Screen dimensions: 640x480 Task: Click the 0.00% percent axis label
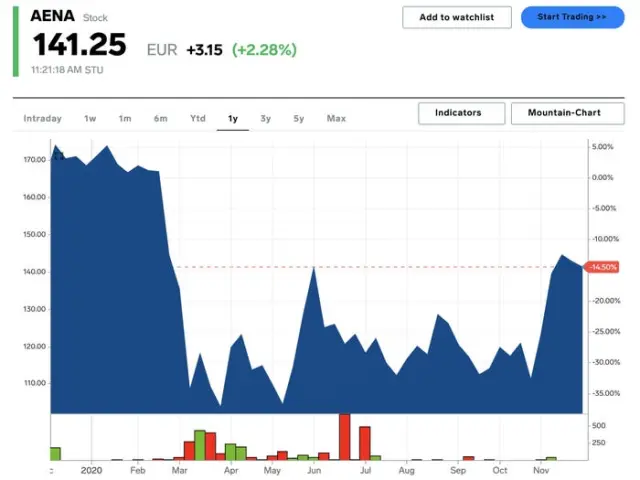[x=602, y=178]
